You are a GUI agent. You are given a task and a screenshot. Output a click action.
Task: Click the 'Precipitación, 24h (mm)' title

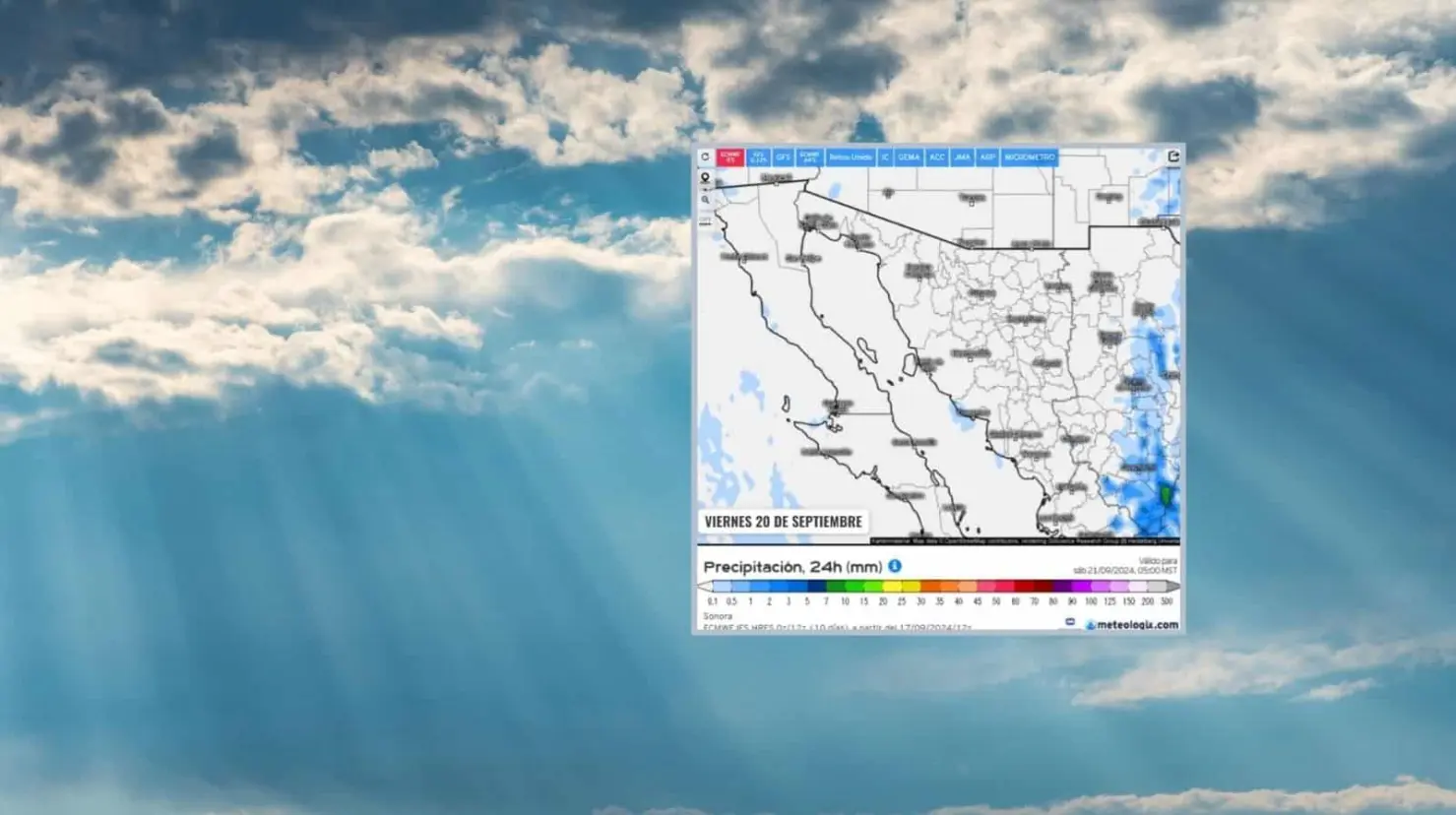pyautogui.click(x=792, y=567)
